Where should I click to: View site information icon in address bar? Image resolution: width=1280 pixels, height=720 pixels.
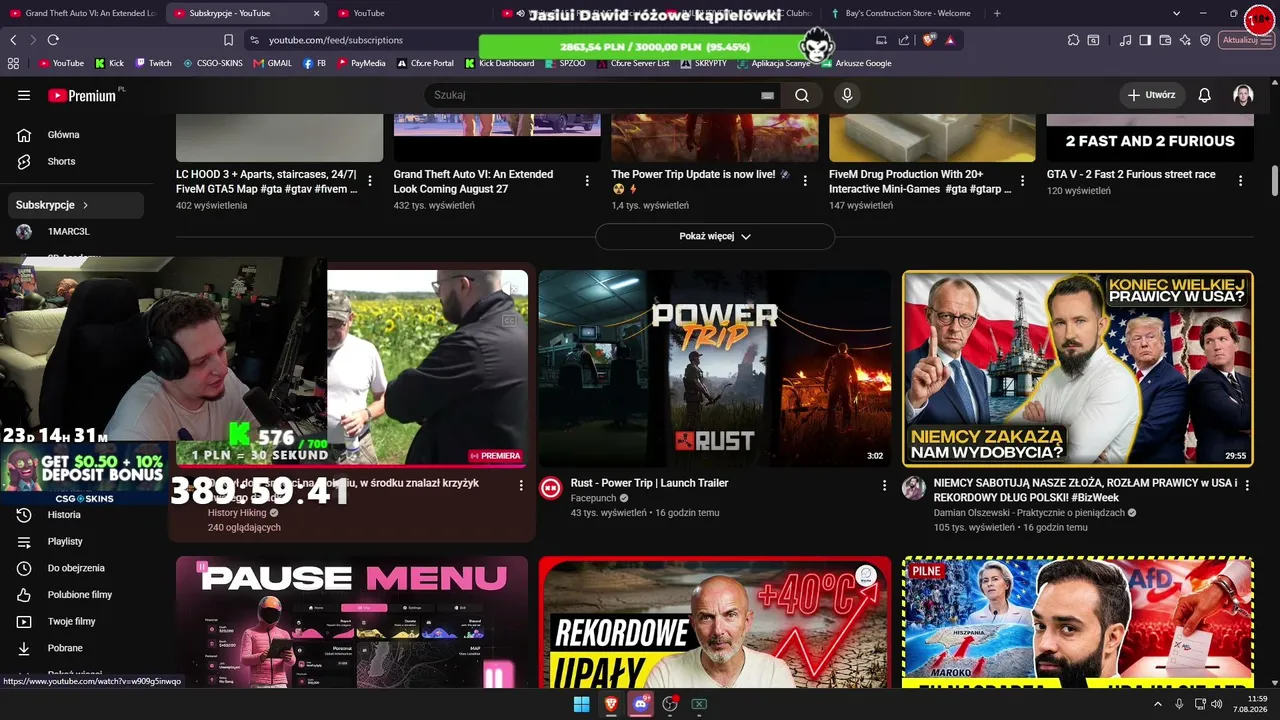(254, 40)
